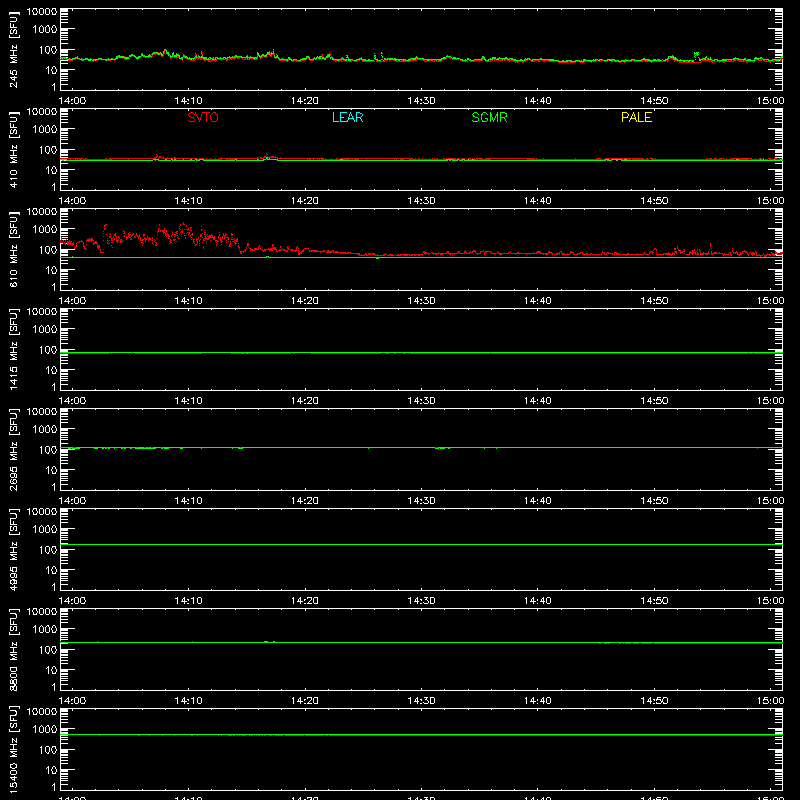
Task: Select the 8800 MHz [SFU] axis title
Action: pyautogui.click(x=13, y=650)
